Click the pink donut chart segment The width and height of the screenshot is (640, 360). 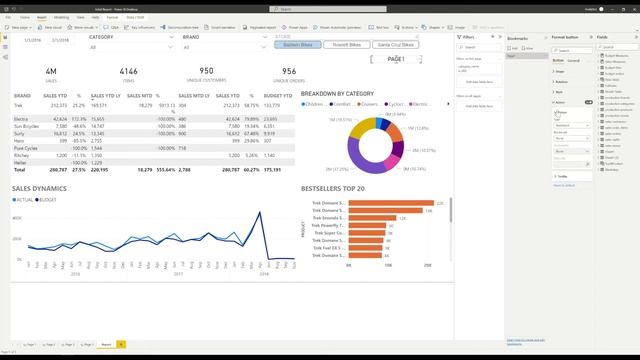(392, 162)
